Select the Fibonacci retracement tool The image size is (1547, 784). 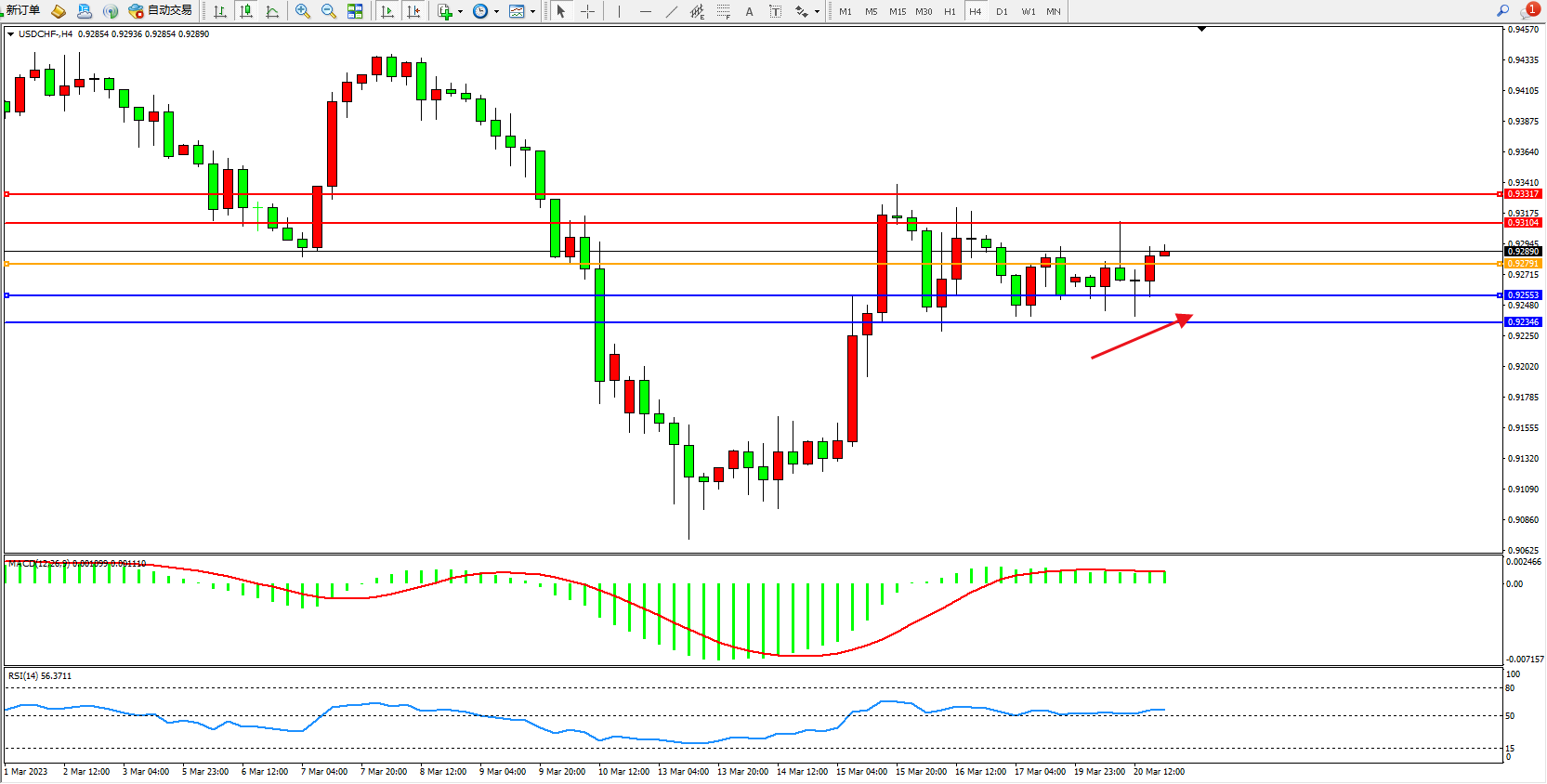724,11
